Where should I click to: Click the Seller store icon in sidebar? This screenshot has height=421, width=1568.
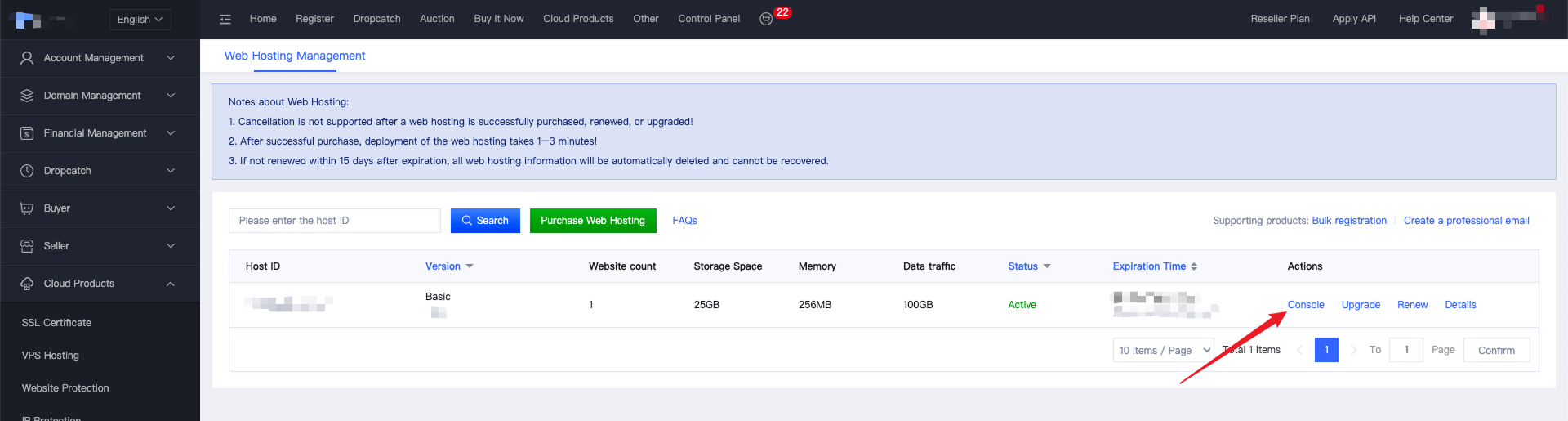point(27,246)
